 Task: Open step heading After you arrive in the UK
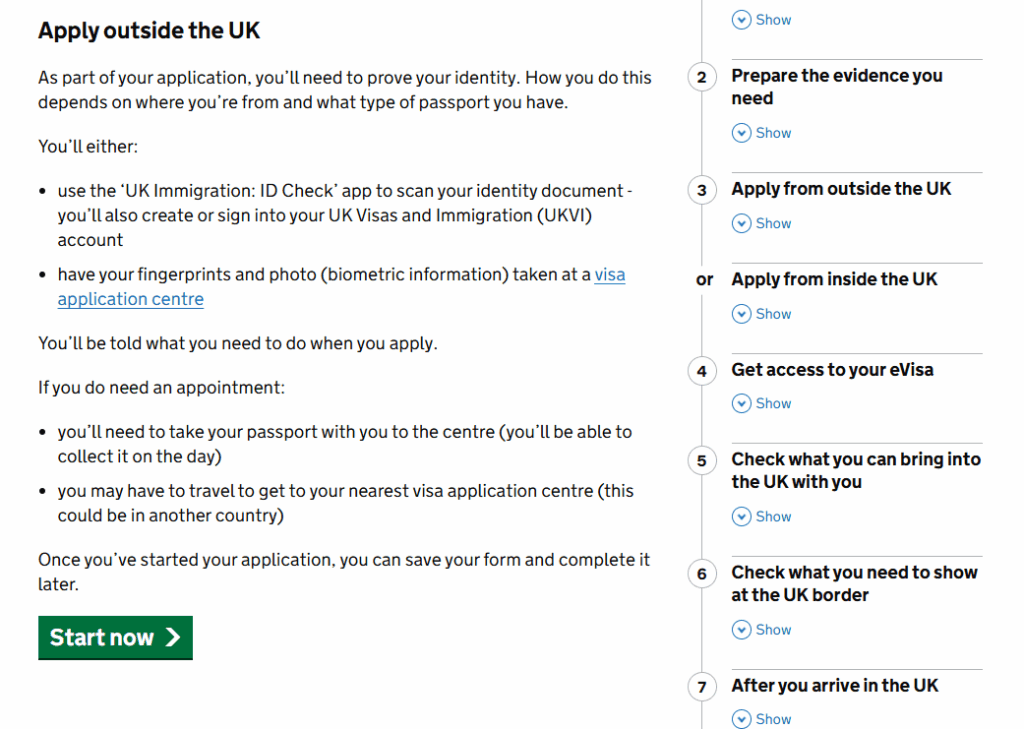point(834,685)
